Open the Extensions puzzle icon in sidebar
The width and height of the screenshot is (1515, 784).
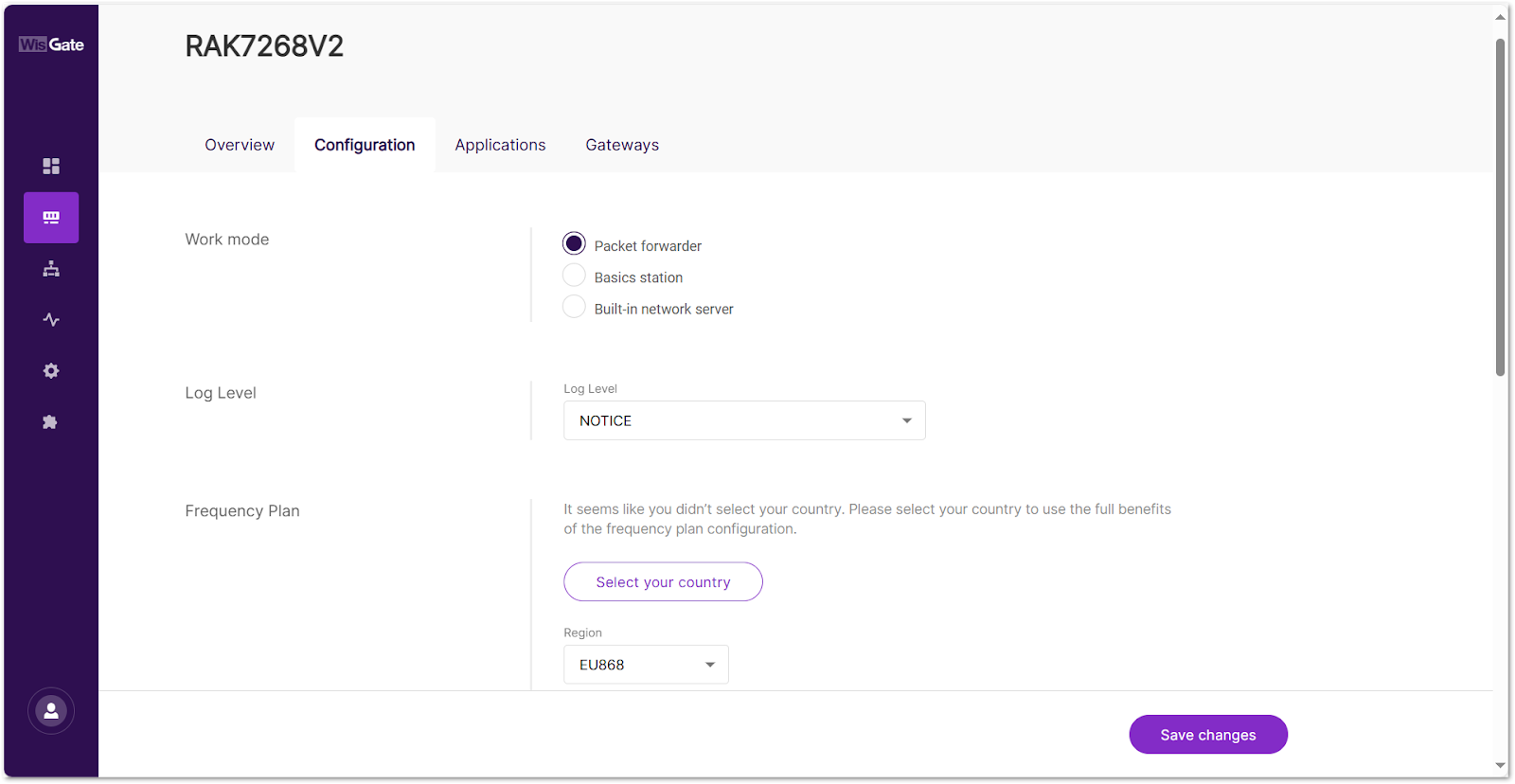pyautogui.click(x=51, y=422)
